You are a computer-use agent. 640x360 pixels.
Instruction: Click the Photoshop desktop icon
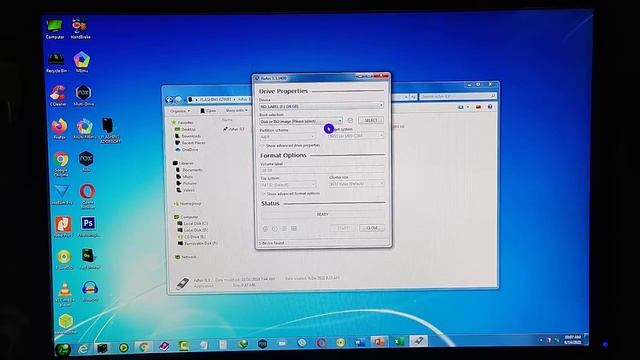tap(88, 227)
